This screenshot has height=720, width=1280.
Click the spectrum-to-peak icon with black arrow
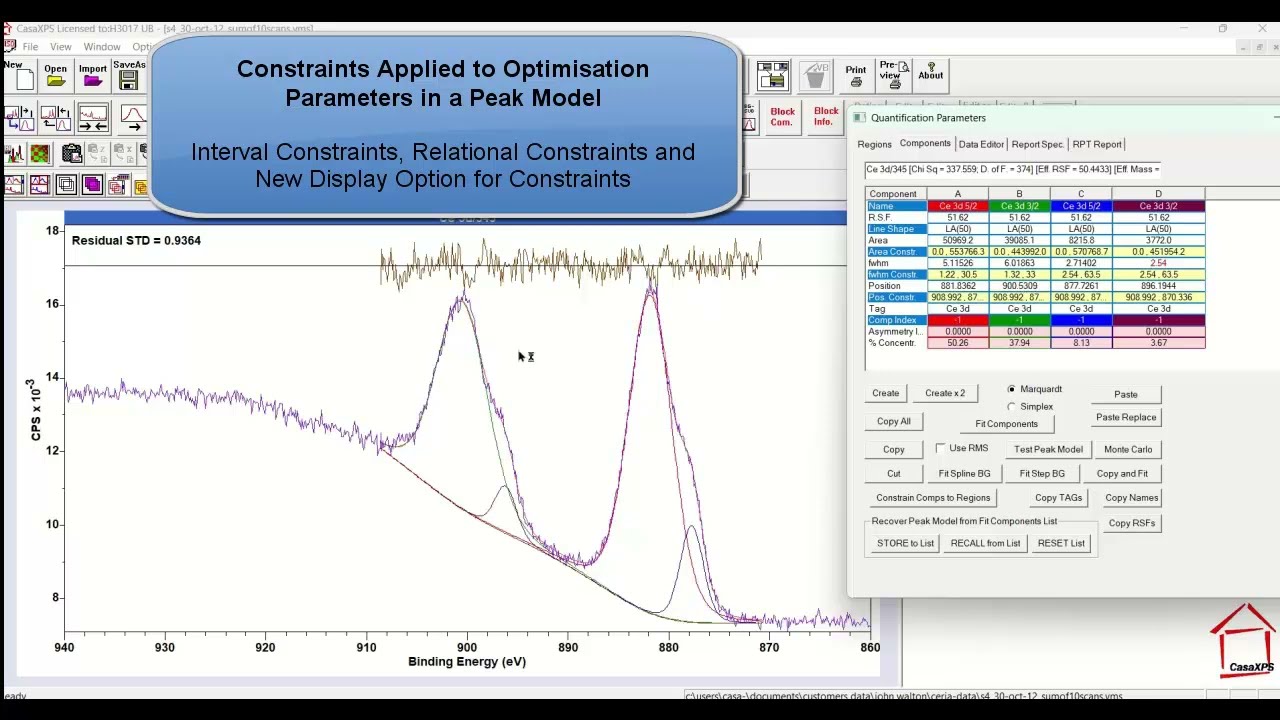(55, 118)
